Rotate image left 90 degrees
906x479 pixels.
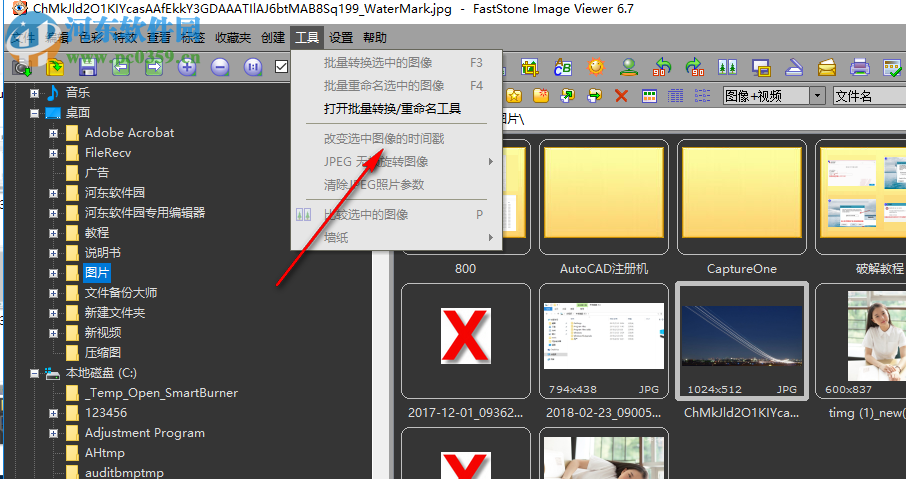pos(662,67)
